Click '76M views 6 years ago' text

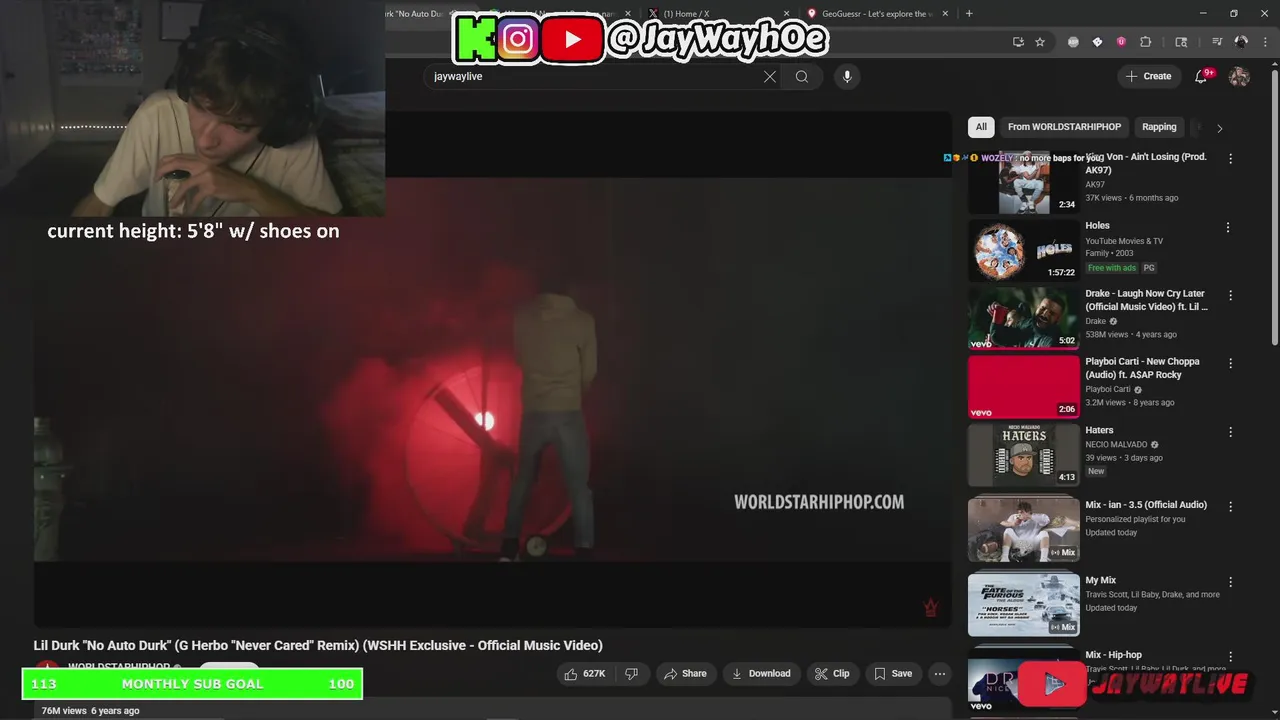(x=90, y=711)
